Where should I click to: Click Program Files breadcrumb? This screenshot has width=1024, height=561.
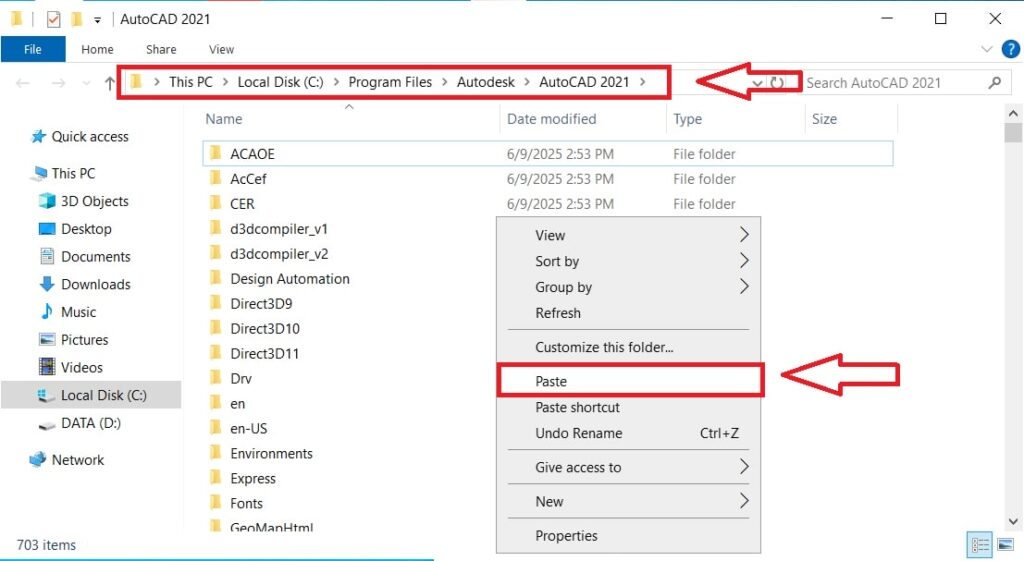390,82
